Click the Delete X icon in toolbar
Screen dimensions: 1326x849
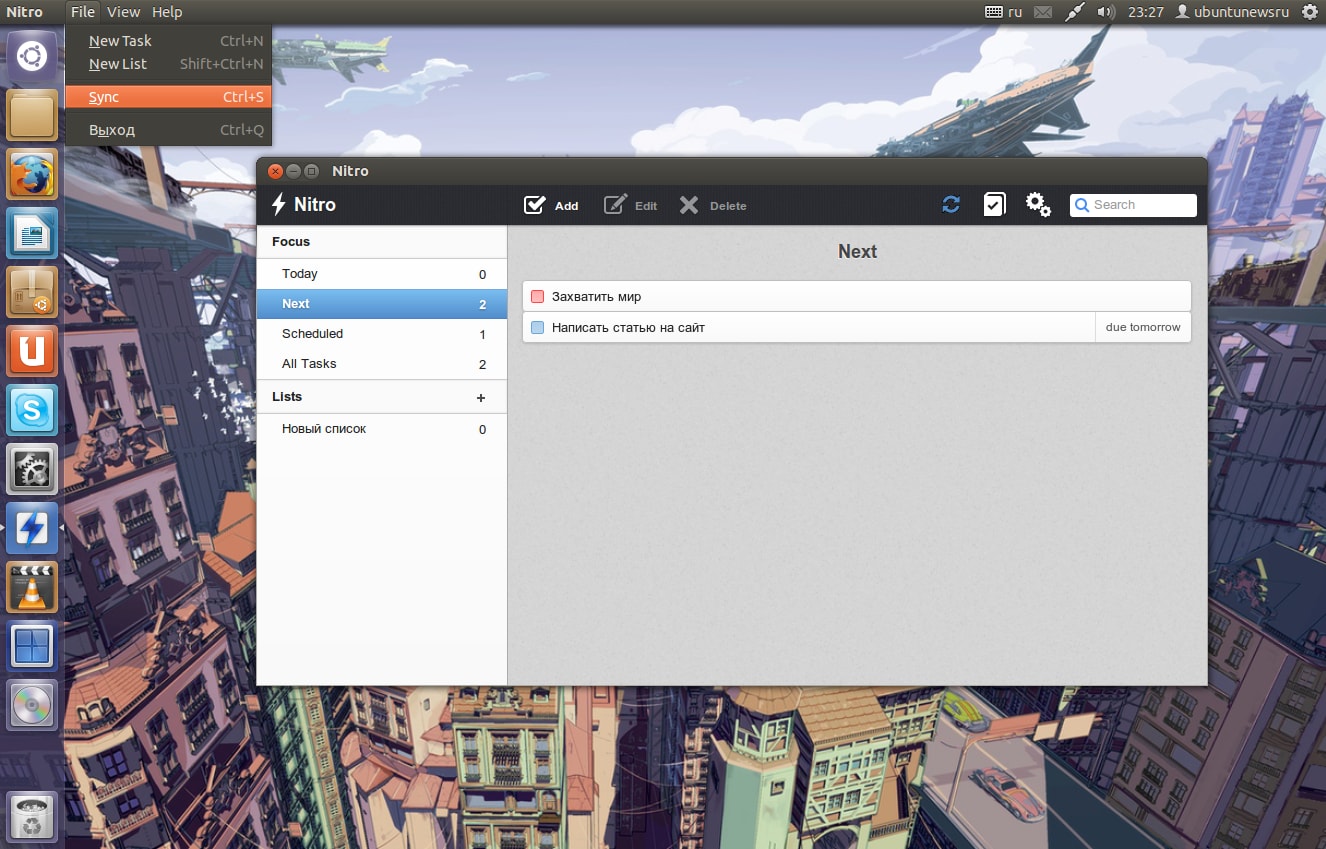click(x=689, y=205)
